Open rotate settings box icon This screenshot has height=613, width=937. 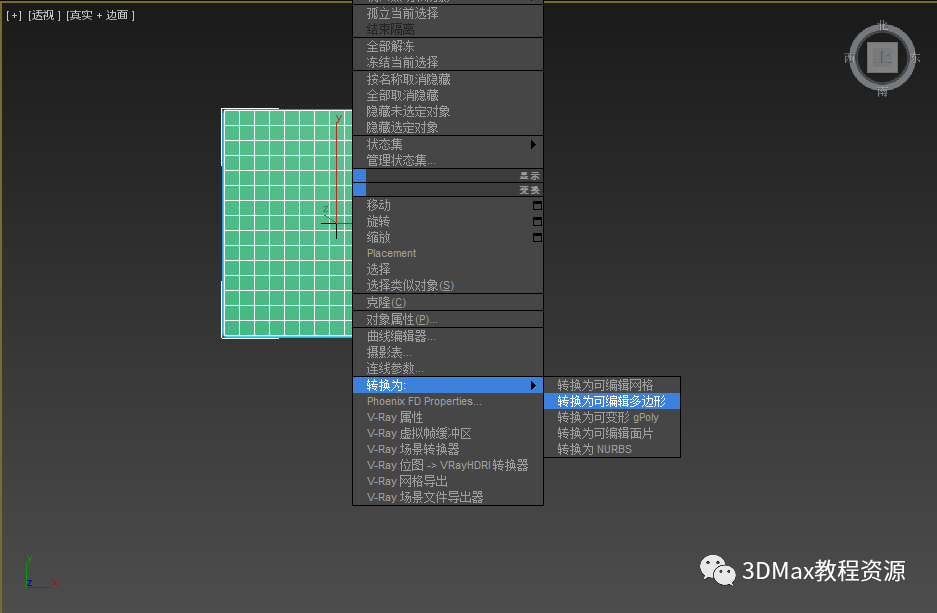[x=537, y=222]
